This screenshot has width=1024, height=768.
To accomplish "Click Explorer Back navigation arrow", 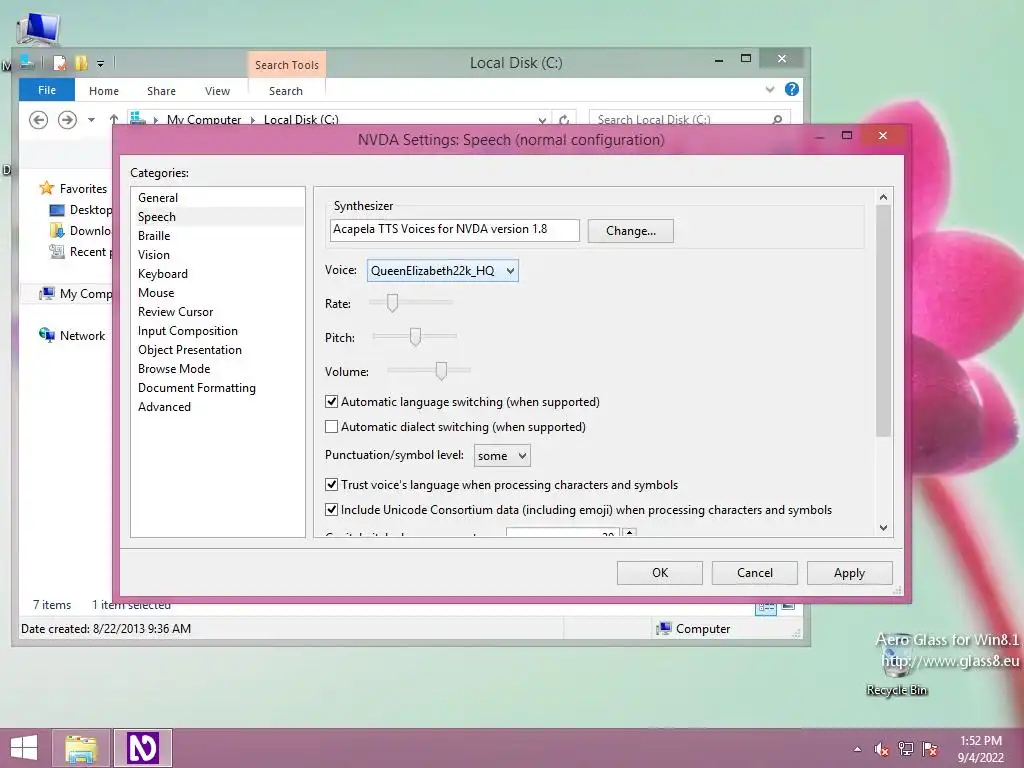I will 39,120.
